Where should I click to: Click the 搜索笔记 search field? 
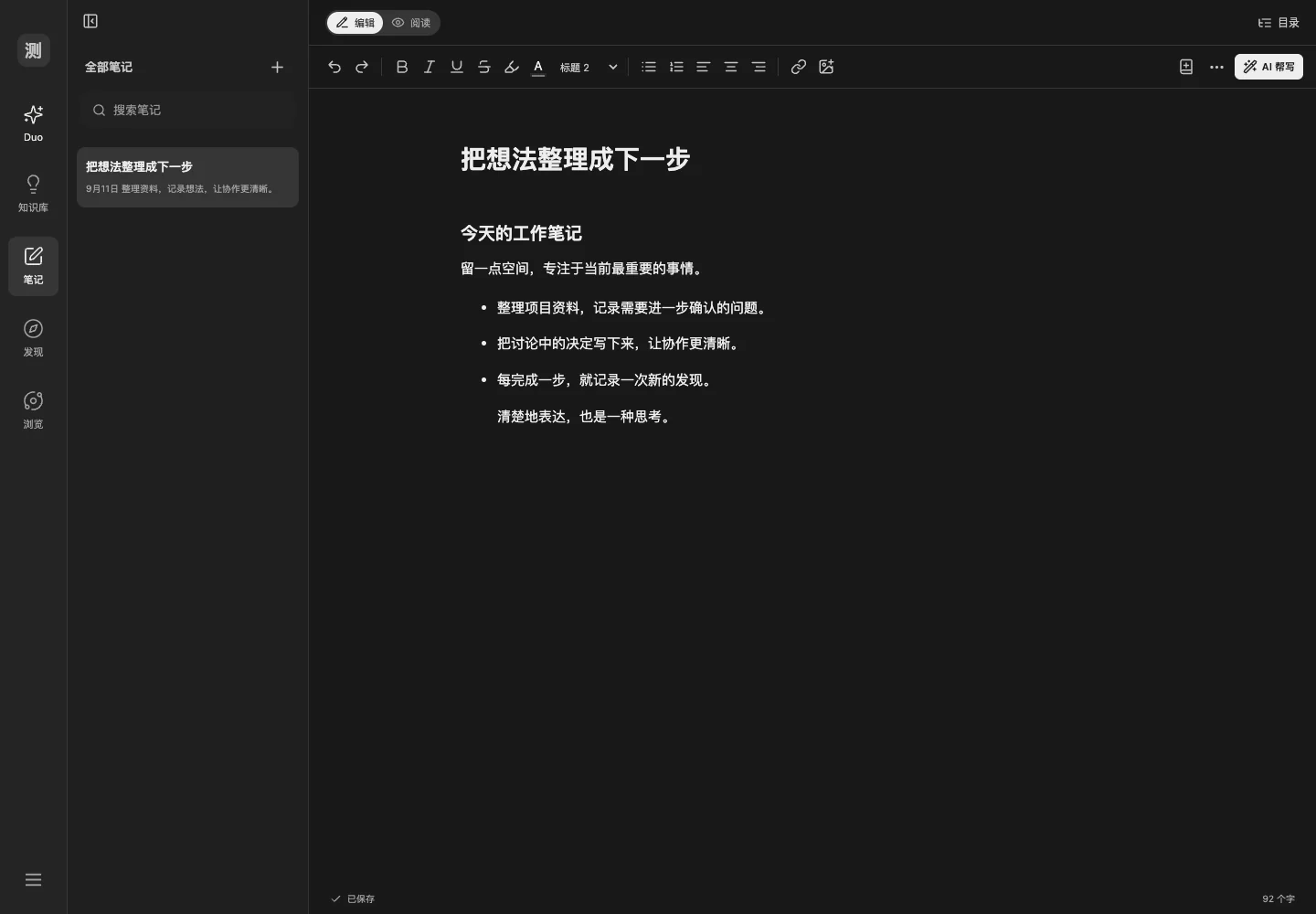pos(187,110)
